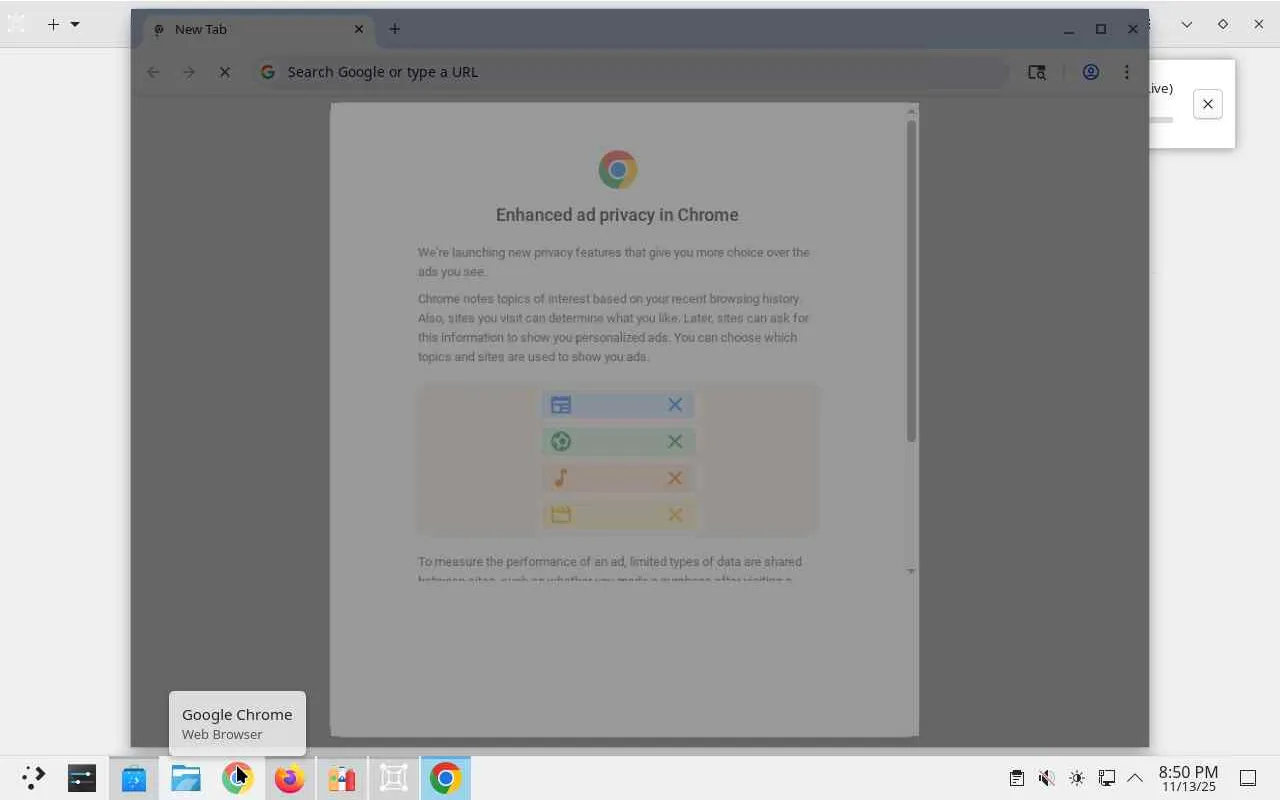Open the application launcher on the taskbar

(34, 778)
